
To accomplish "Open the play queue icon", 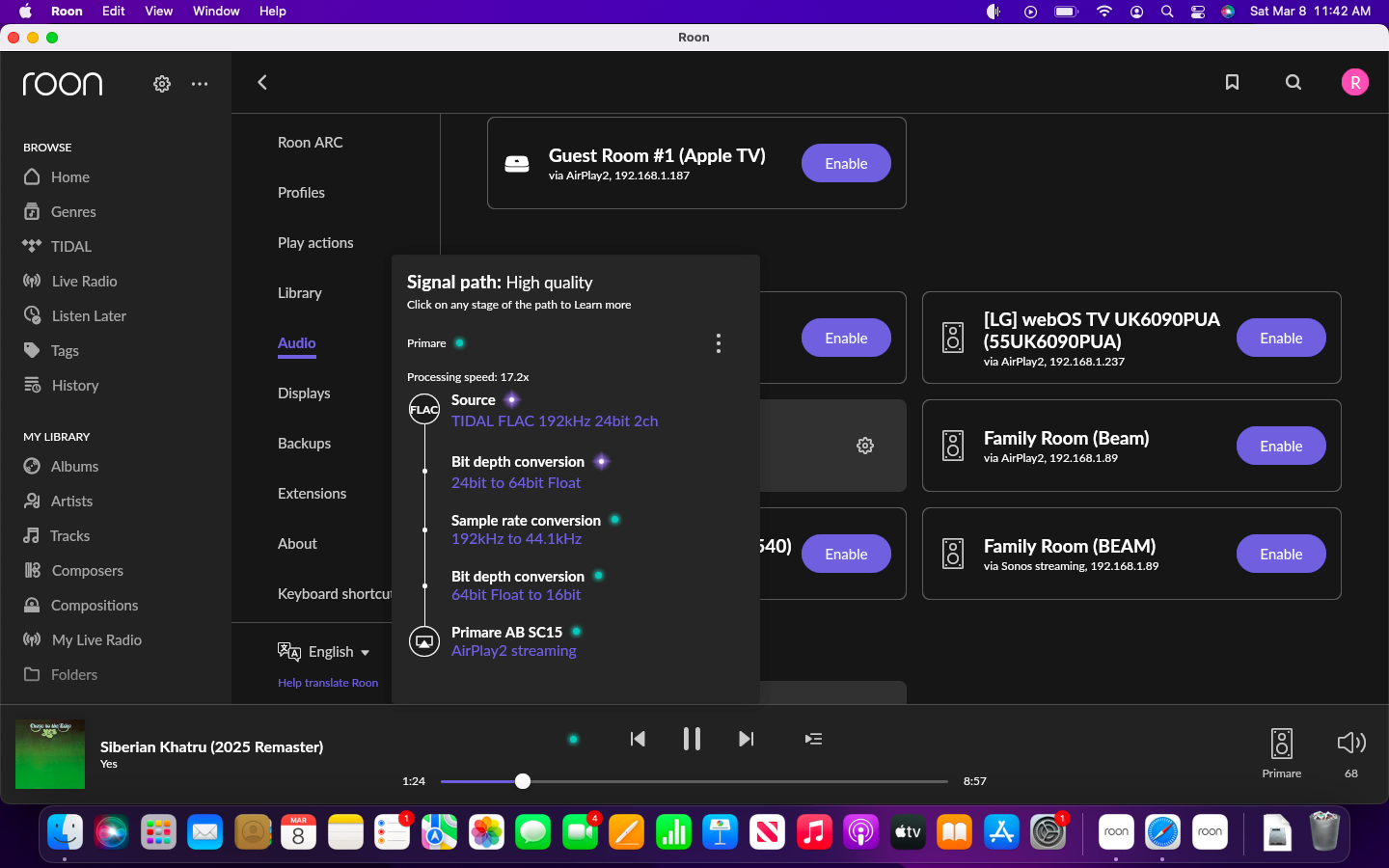I will coord(813,739).
